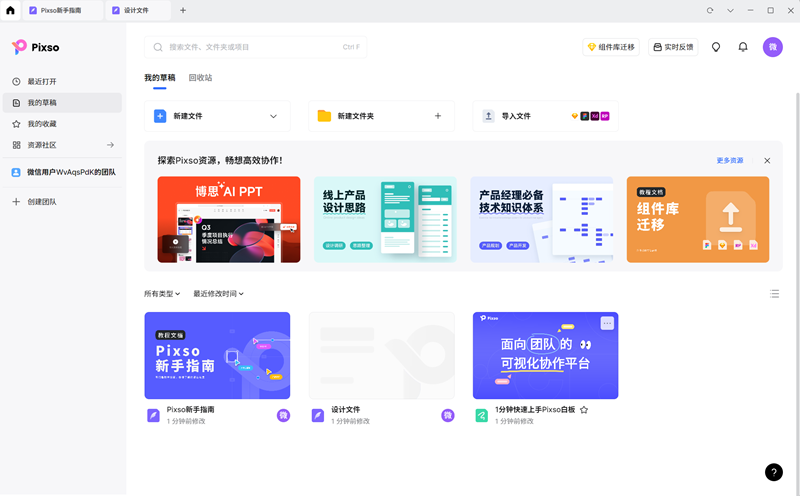800x496 pixels.
Task: Click the RP format icon on 导入文件
Action: click(x=605, y=116)
